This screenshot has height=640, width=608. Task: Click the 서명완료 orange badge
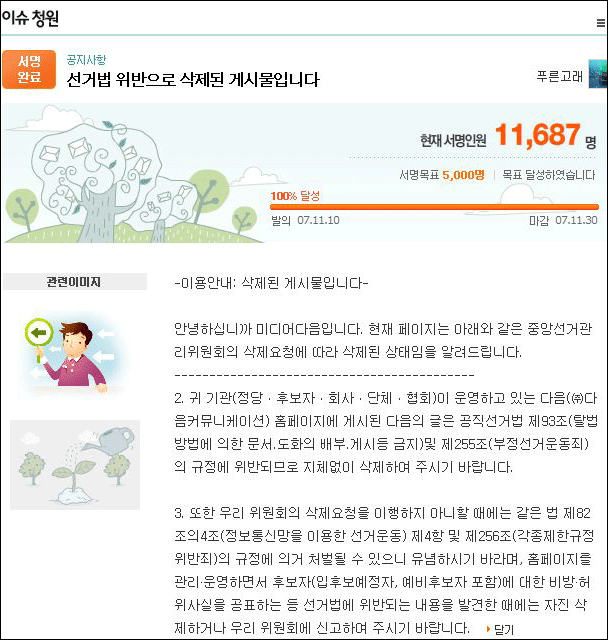click(x=29, y=69)
